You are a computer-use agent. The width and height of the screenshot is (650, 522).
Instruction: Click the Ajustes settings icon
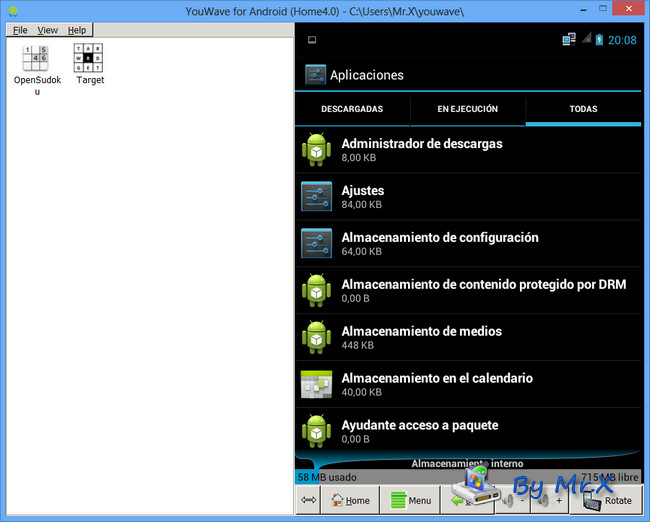tap(316, 197)
